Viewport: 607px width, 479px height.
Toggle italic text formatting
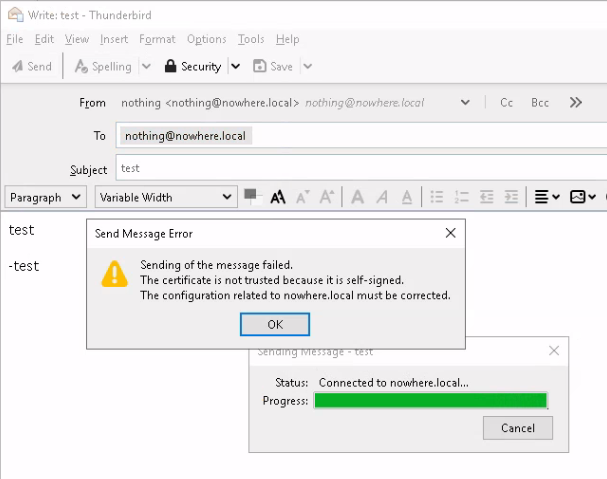(382, 197)
